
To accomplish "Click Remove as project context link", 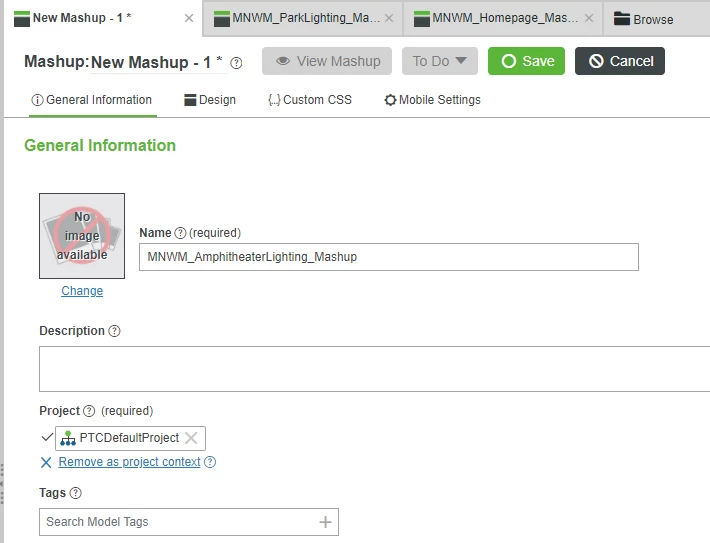I will 130,462.
